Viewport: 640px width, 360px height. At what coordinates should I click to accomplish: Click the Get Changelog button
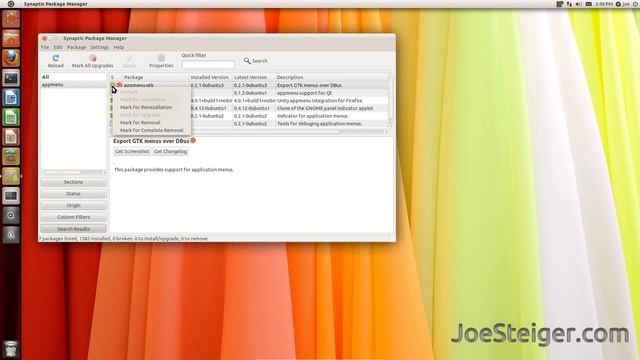[x=170, y=151]
